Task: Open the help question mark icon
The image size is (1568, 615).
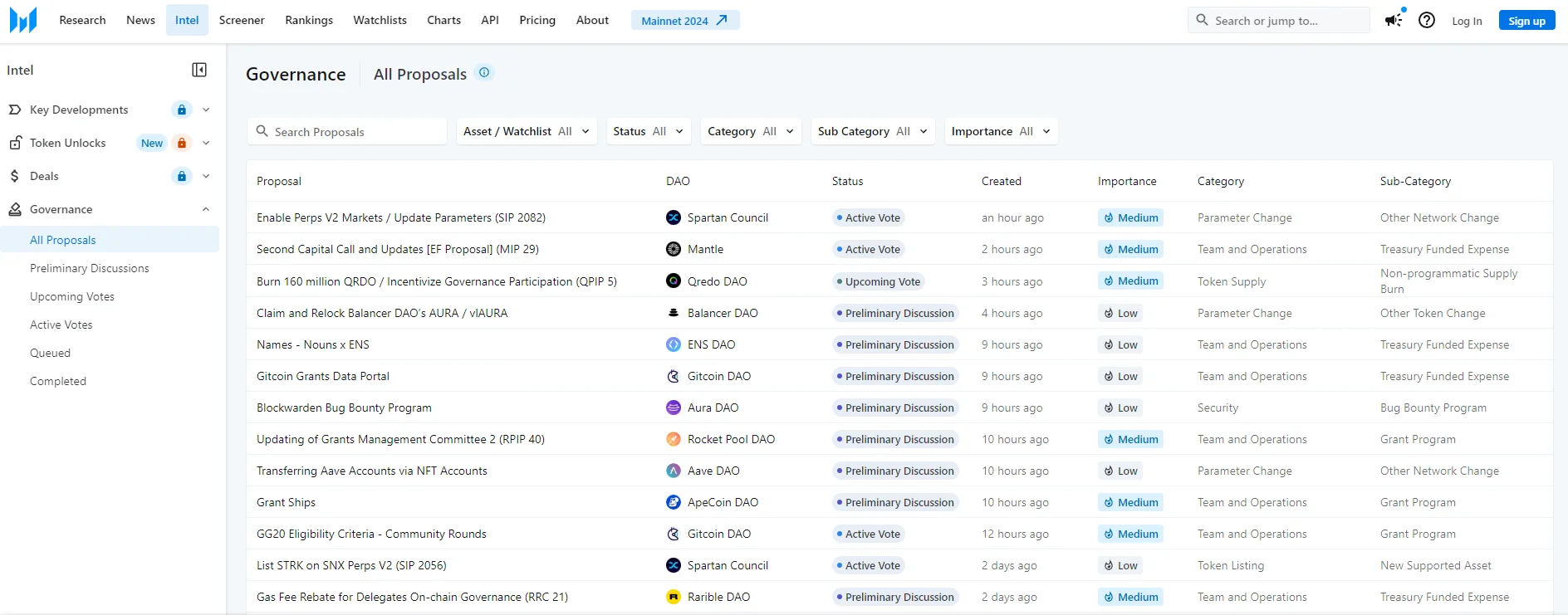Action: point(1427,20)
